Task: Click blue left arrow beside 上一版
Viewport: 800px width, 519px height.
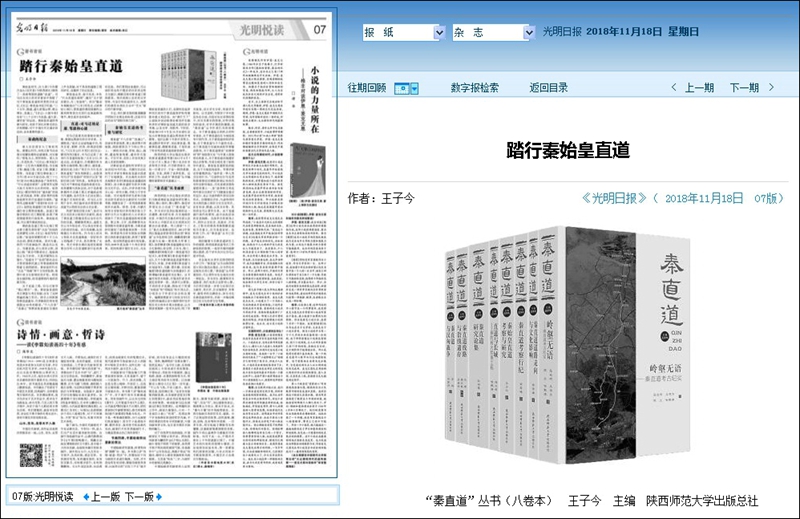Action: (x=86, y=497)
